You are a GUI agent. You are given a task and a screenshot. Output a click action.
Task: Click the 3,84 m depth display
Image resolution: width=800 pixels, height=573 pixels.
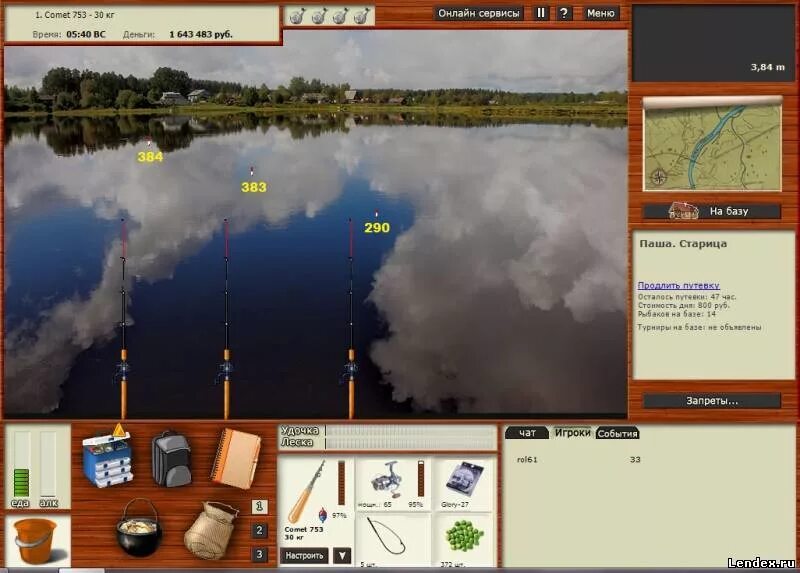tap(767, 67)
